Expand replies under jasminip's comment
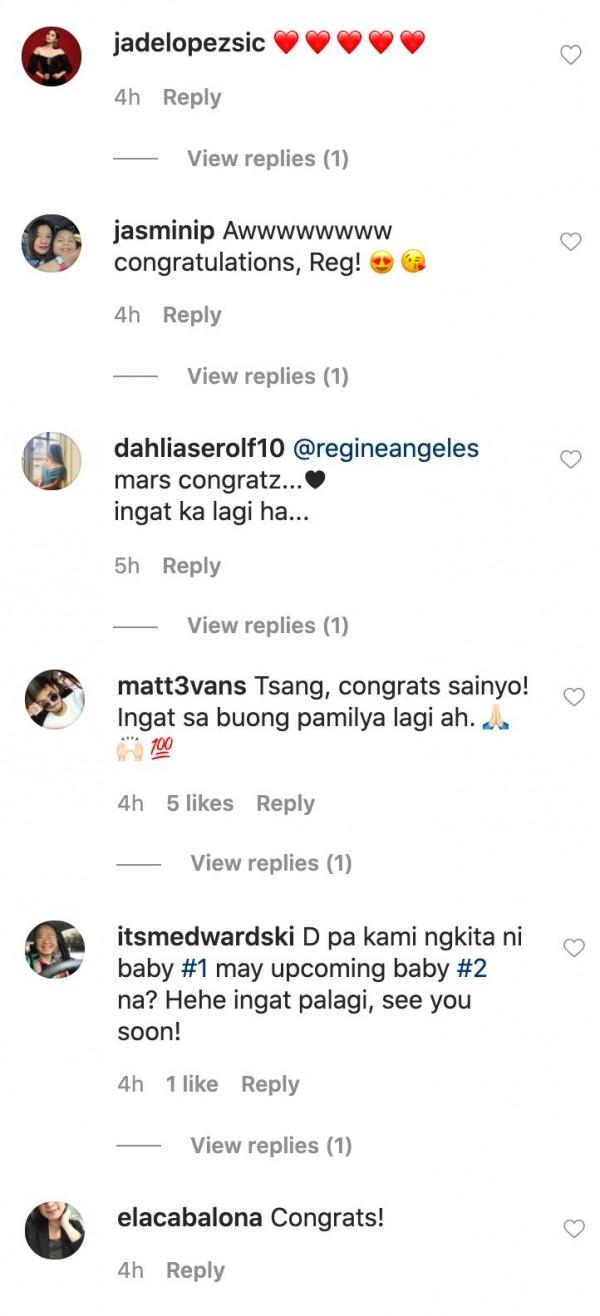This screenshot has width=600, height=1316. pyautogui.click(x=267, y=376)
